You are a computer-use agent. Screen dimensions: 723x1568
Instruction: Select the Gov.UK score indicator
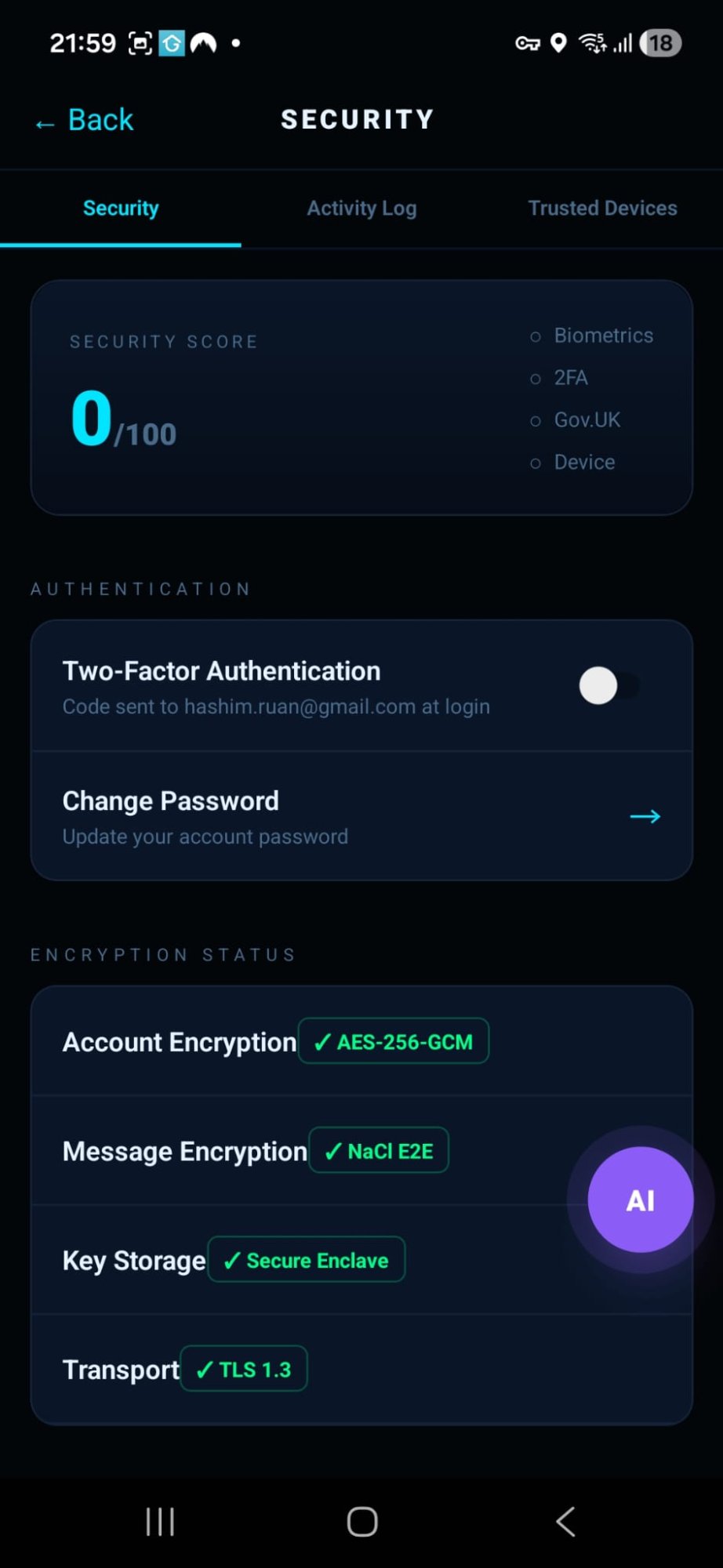576,420
